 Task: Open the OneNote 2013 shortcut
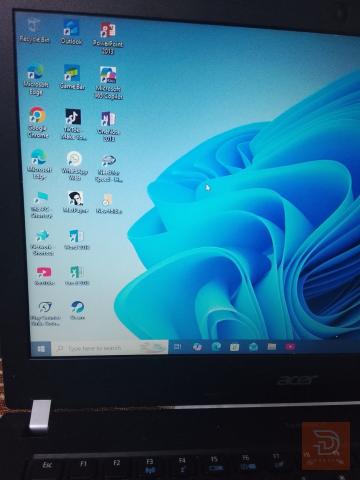point(108,126)
